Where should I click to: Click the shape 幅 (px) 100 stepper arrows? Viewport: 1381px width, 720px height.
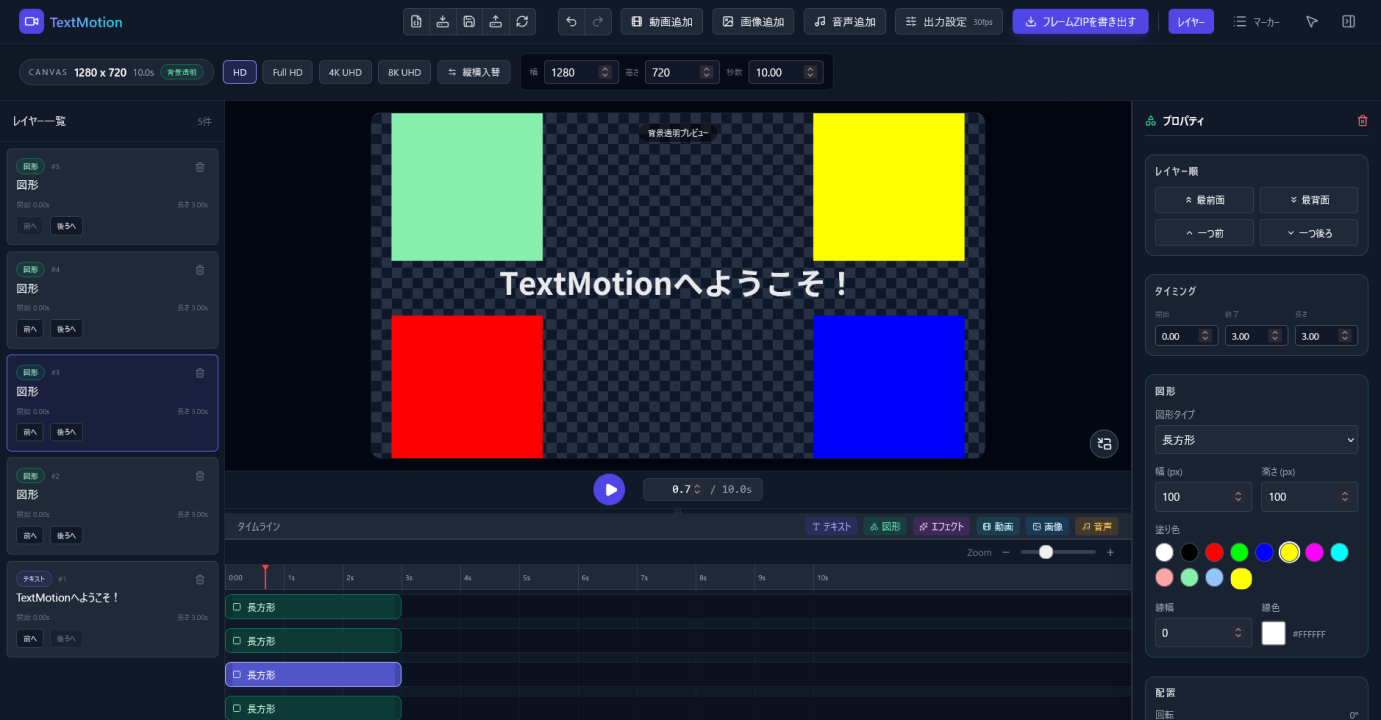click(1239, 497)
